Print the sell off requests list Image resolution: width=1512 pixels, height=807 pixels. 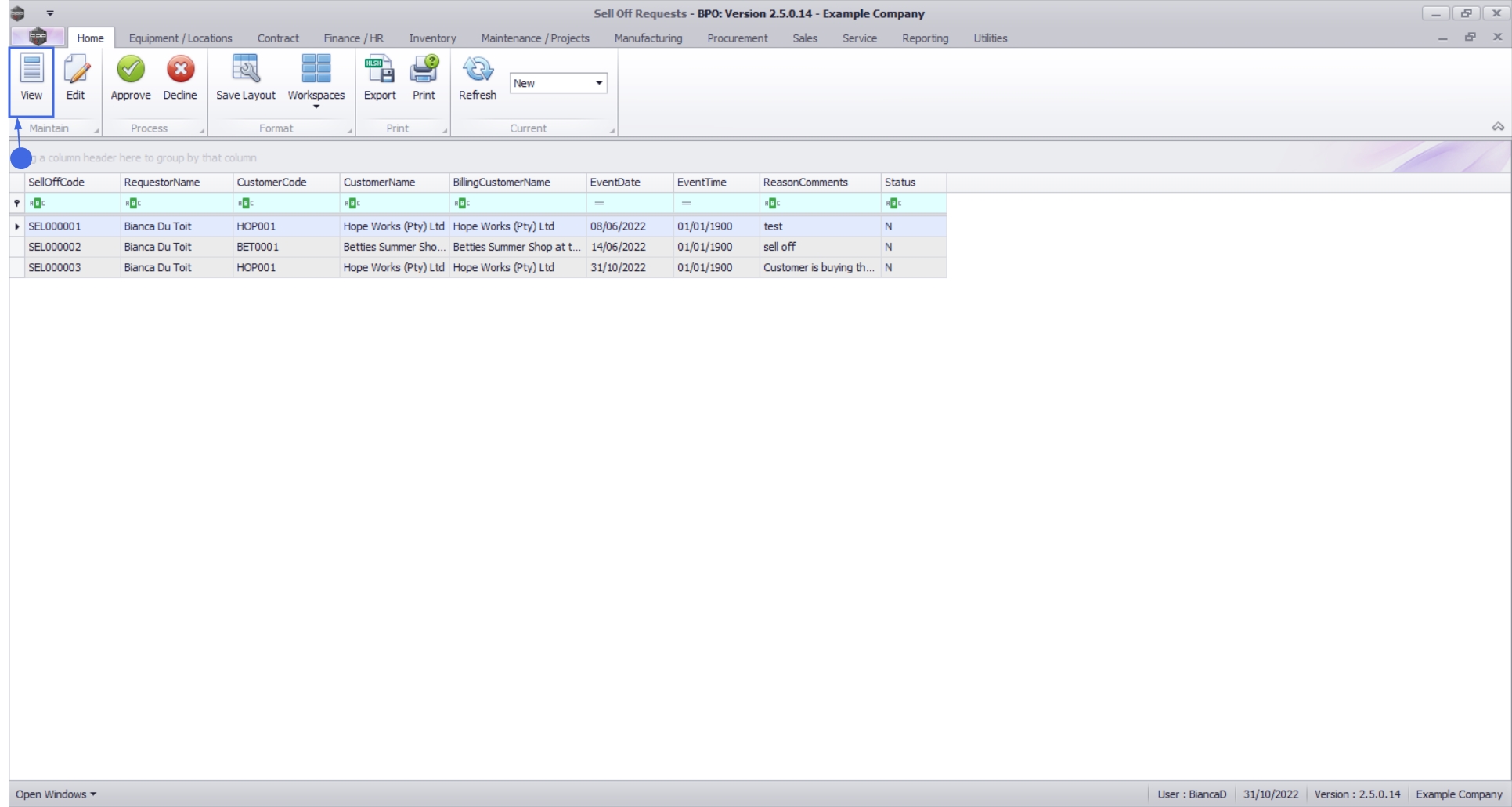click(x=424, y=78)
